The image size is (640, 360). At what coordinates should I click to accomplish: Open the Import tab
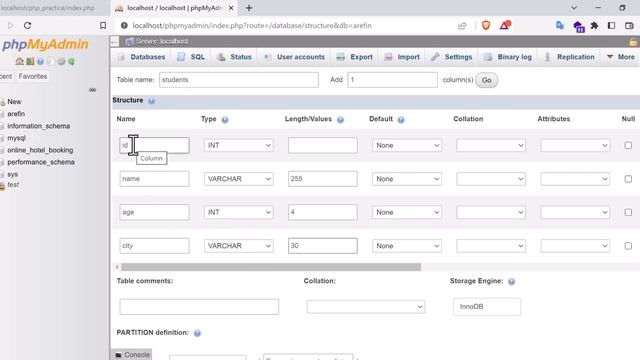402,57
